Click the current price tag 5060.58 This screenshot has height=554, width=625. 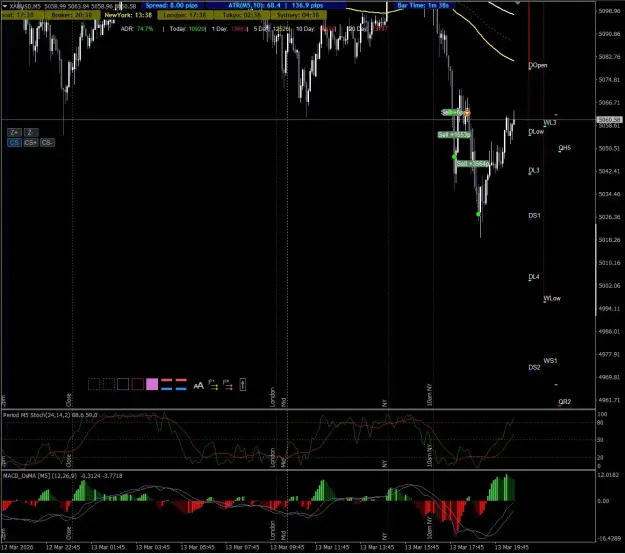point(609,120)
